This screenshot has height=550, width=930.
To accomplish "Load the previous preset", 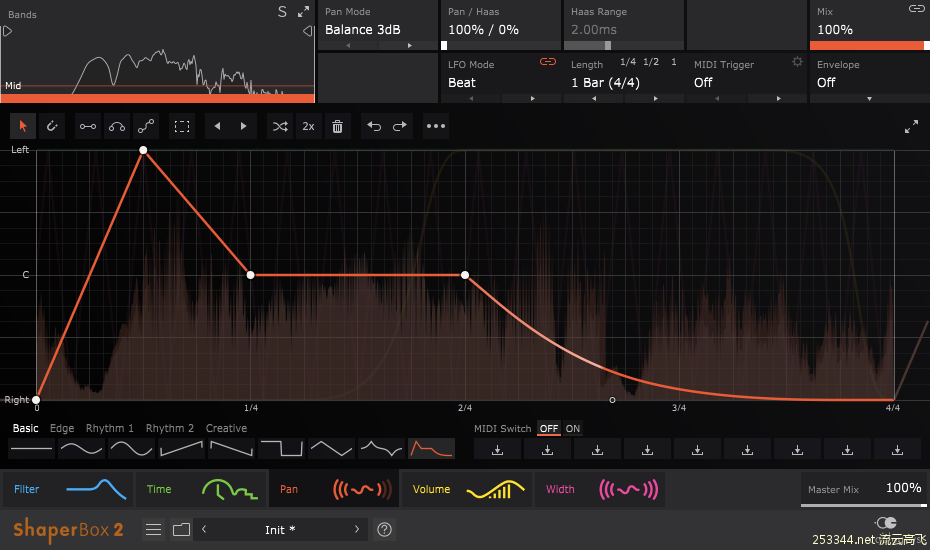I will click(204, 529).
